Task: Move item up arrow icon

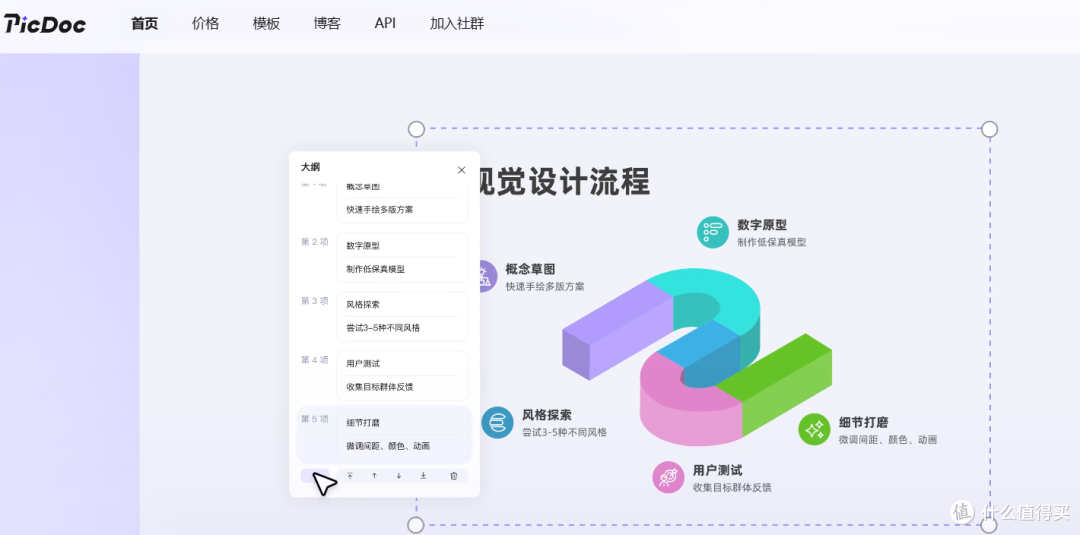Action: [x=374, y=476]
